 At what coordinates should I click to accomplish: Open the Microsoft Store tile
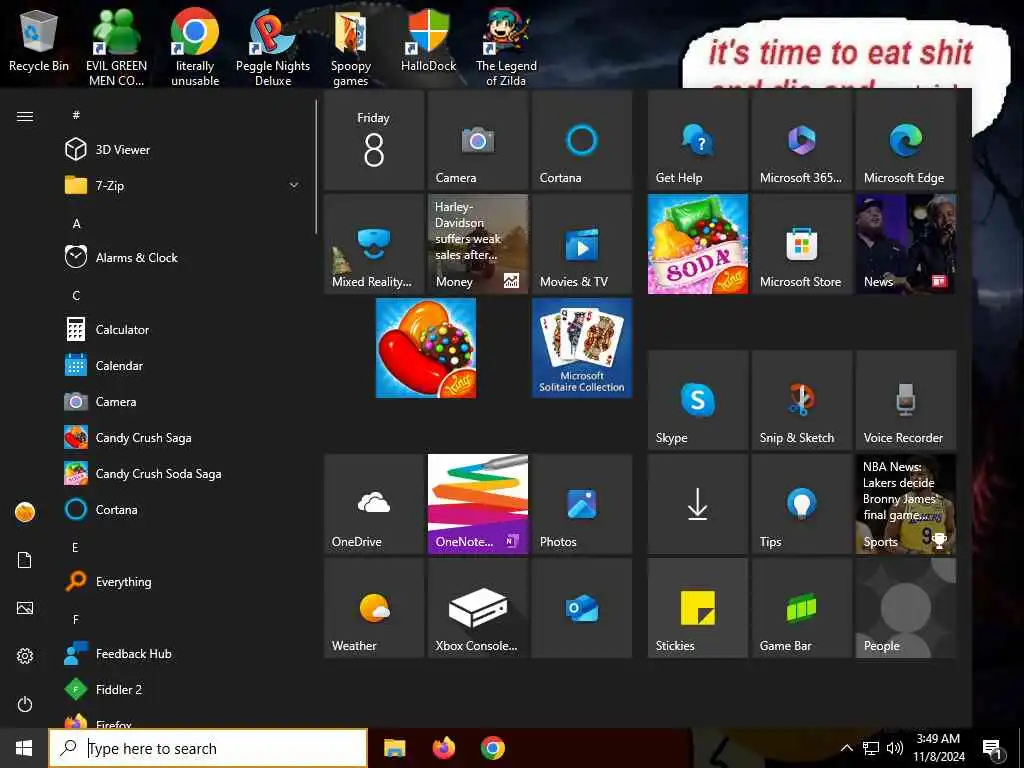pyautogui.click(x=801, y=244)
